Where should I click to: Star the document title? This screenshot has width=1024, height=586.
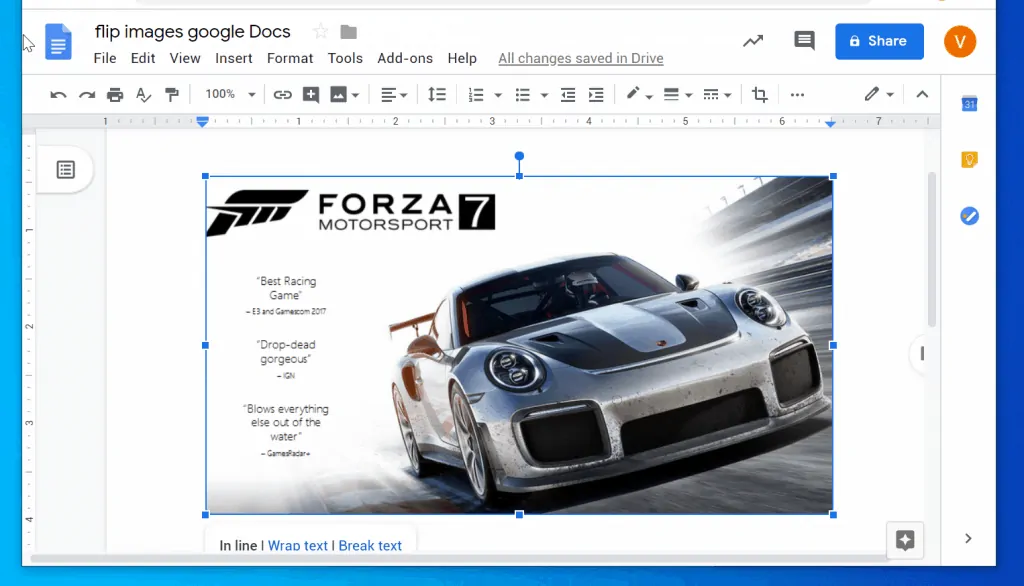coord(320,31)
